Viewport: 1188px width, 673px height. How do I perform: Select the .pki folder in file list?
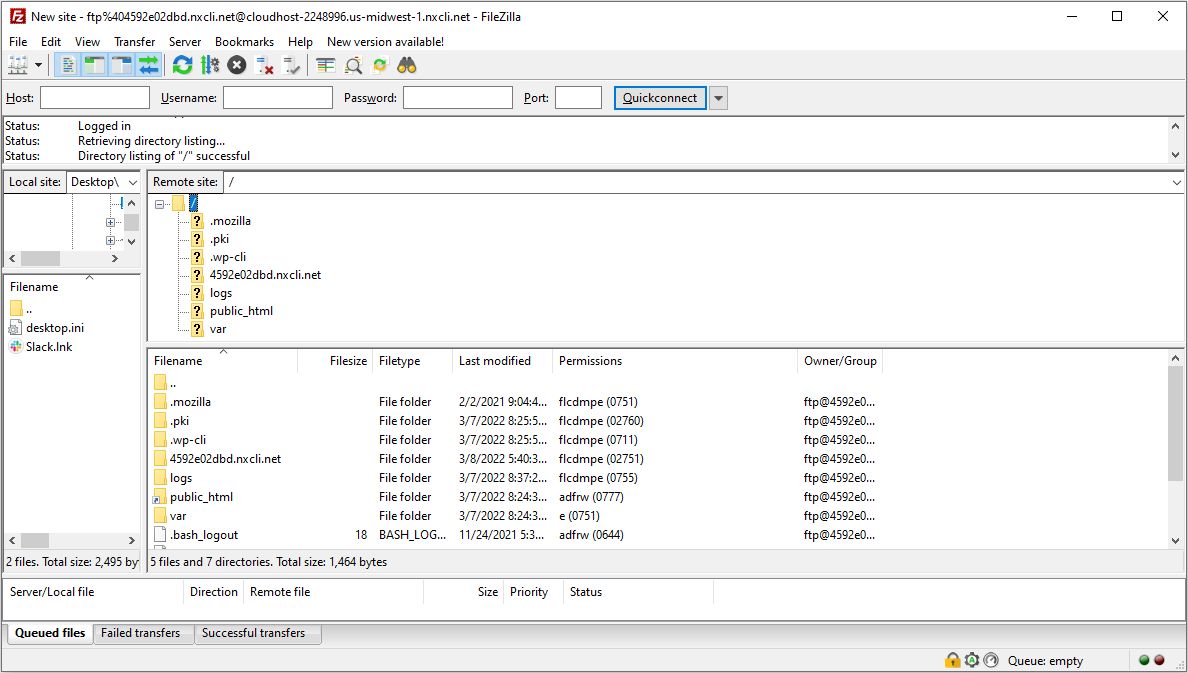[180, 421]
